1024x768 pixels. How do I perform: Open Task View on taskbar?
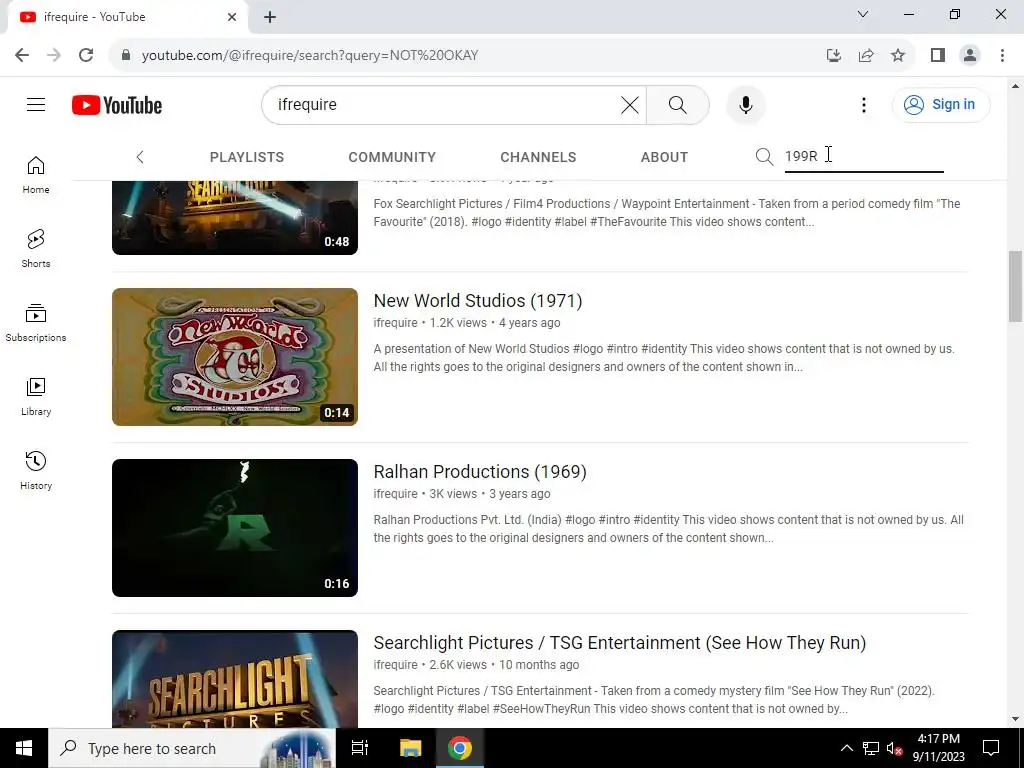[x=360, y=748]
